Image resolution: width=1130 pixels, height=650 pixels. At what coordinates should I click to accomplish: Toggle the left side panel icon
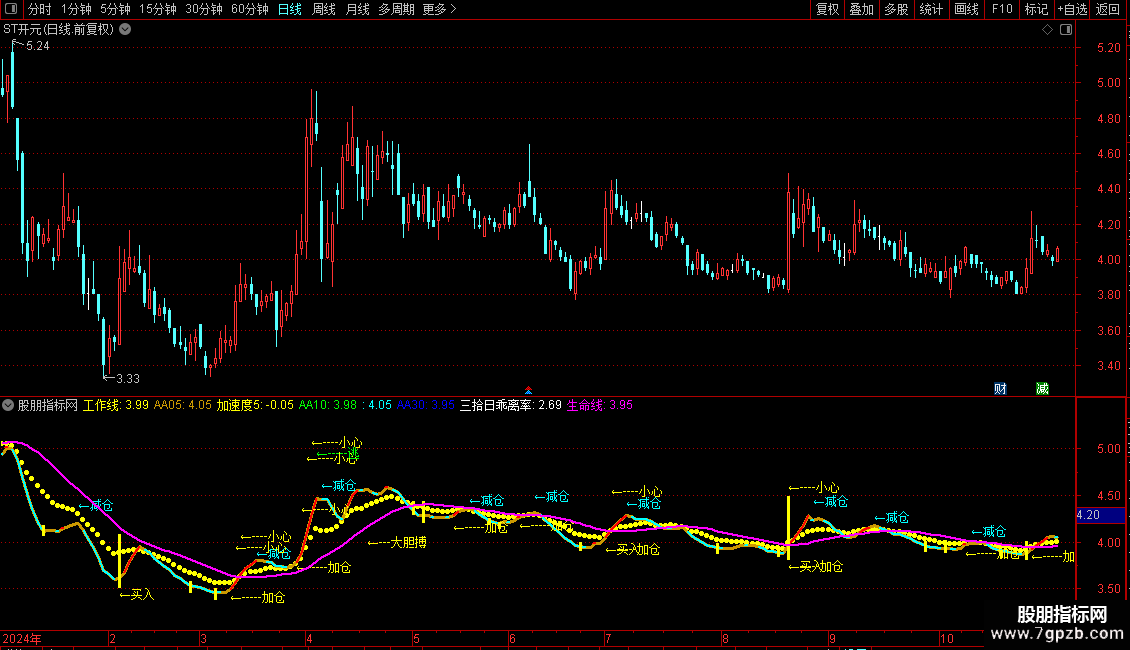11,9
